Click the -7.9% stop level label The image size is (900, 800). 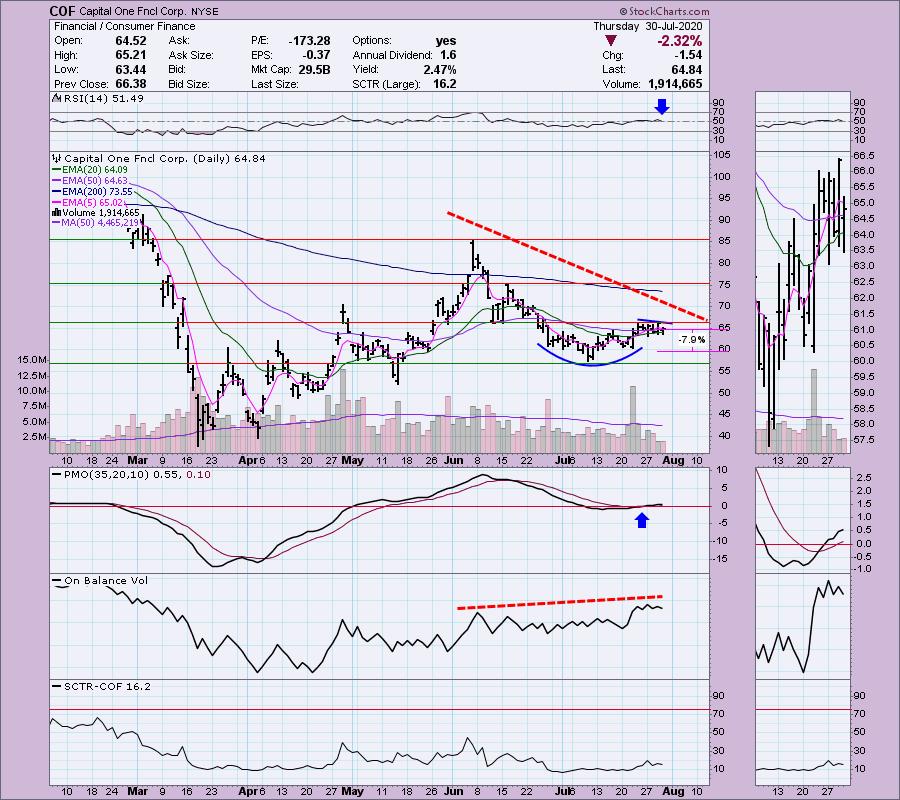[691, 340]
